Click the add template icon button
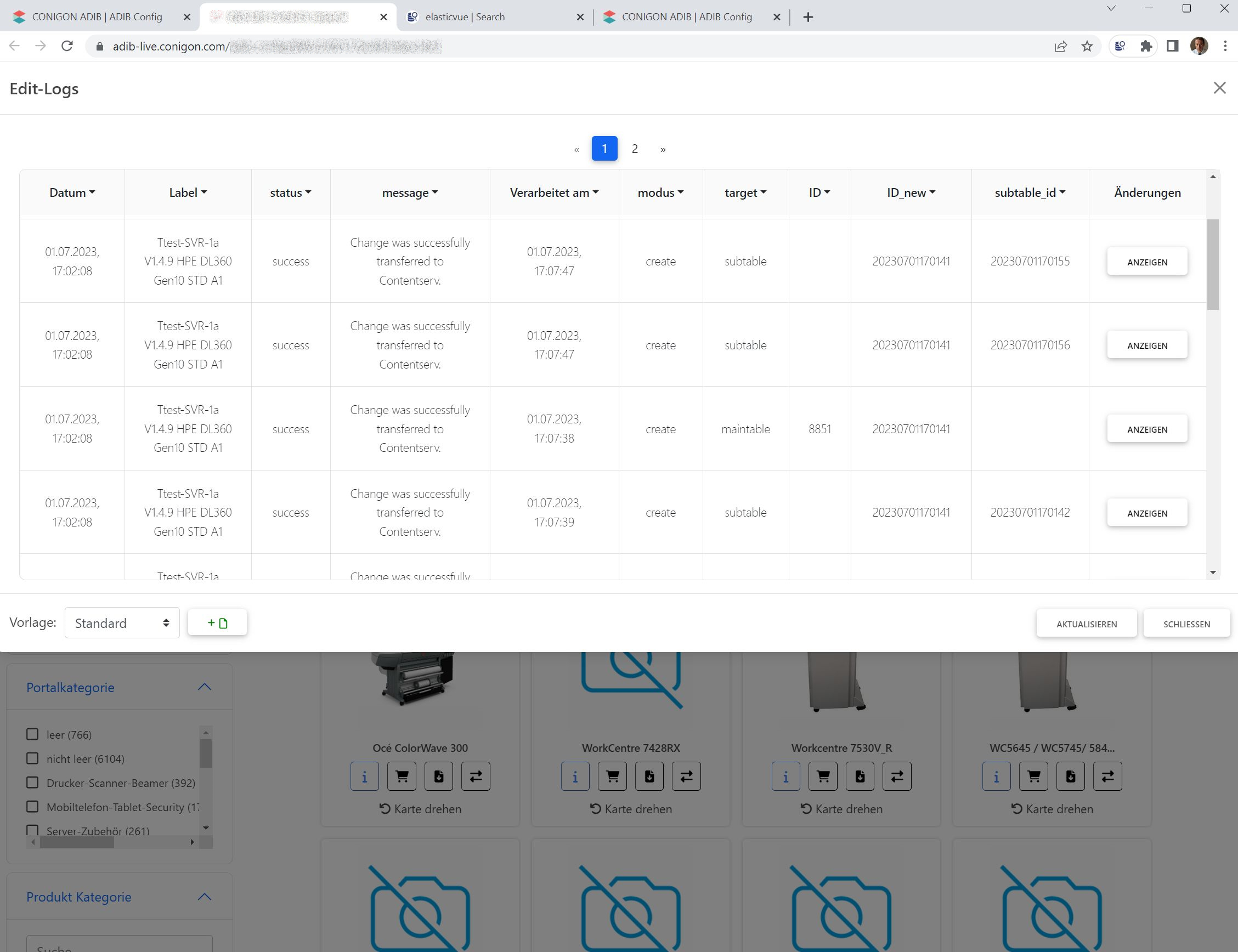The width and height of the screenshot is (1238, 952). pyautogui.click(x=218, y=623)
